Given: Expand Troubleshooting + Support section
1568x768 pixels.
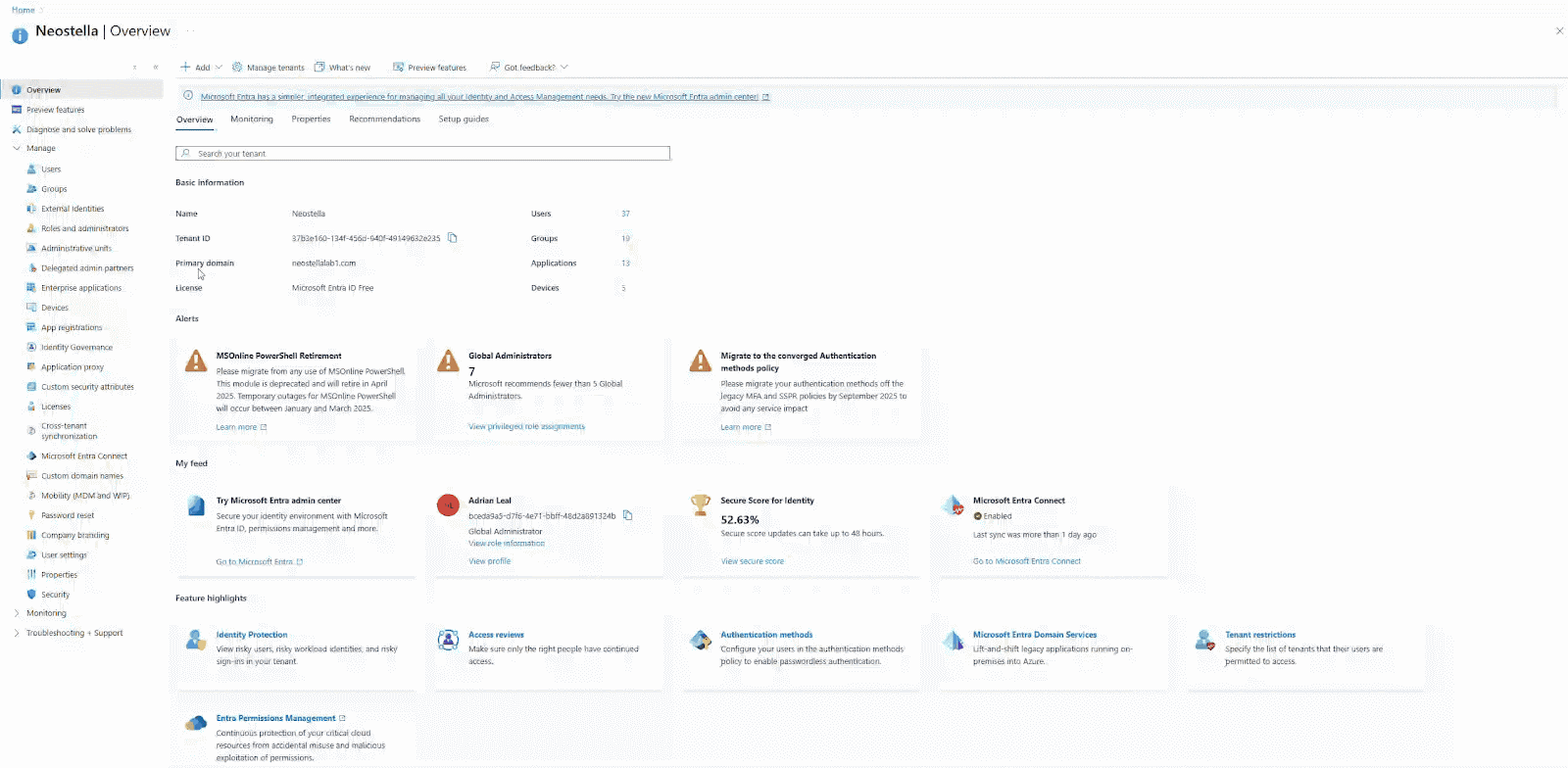Looking at the screenshot, I should coord(17,633).
